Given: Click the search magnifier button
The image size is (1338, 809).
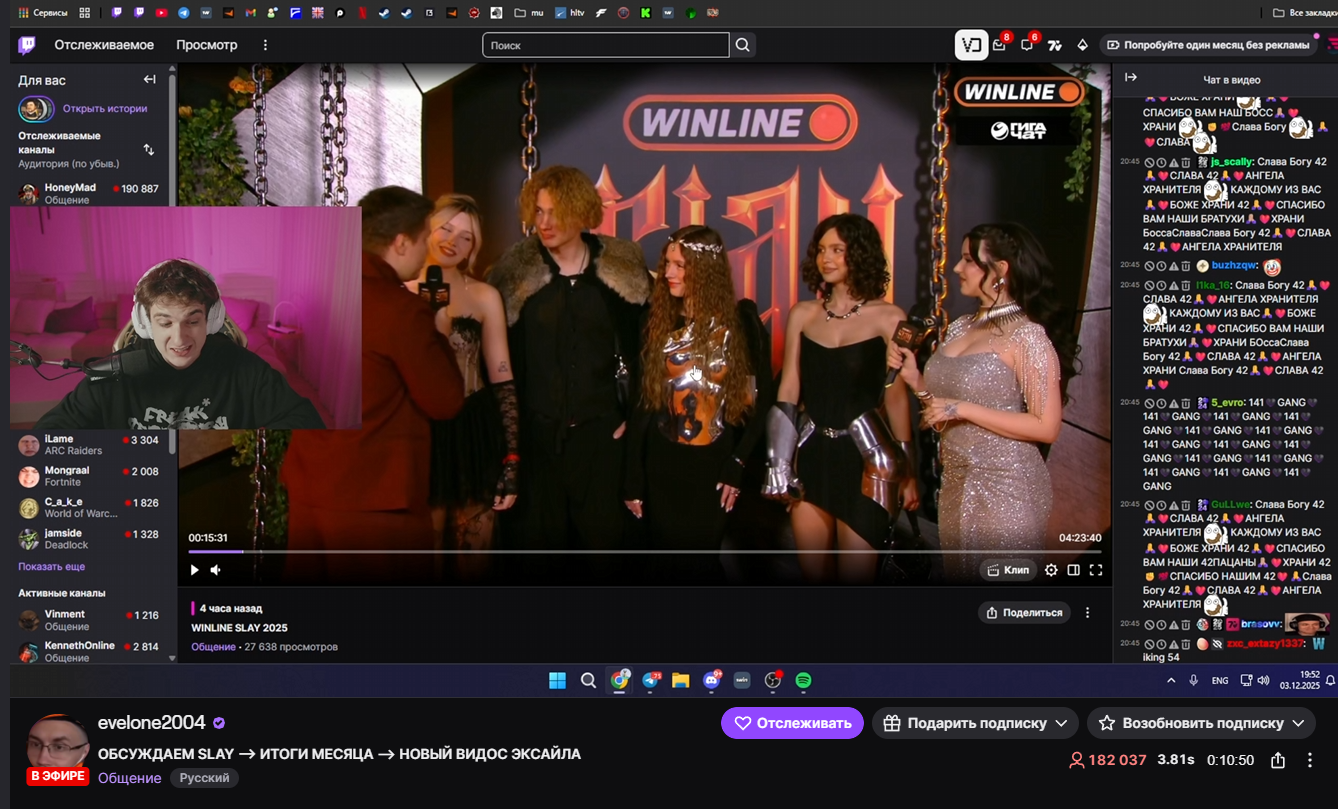Looking at the screenshot, I should (x=743, y=45).
